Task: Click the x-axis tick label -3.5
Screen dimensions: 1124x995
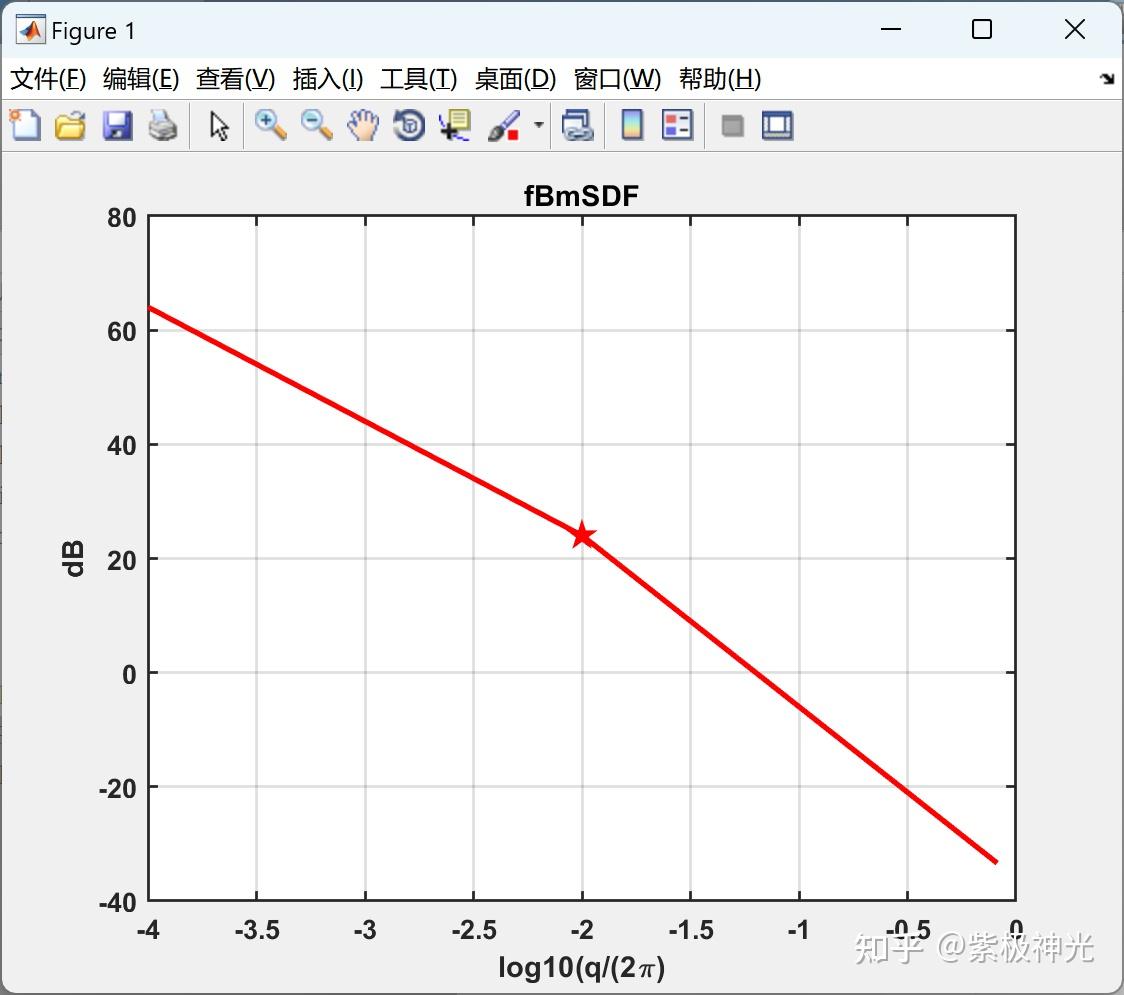Action: tap(257, 930)
